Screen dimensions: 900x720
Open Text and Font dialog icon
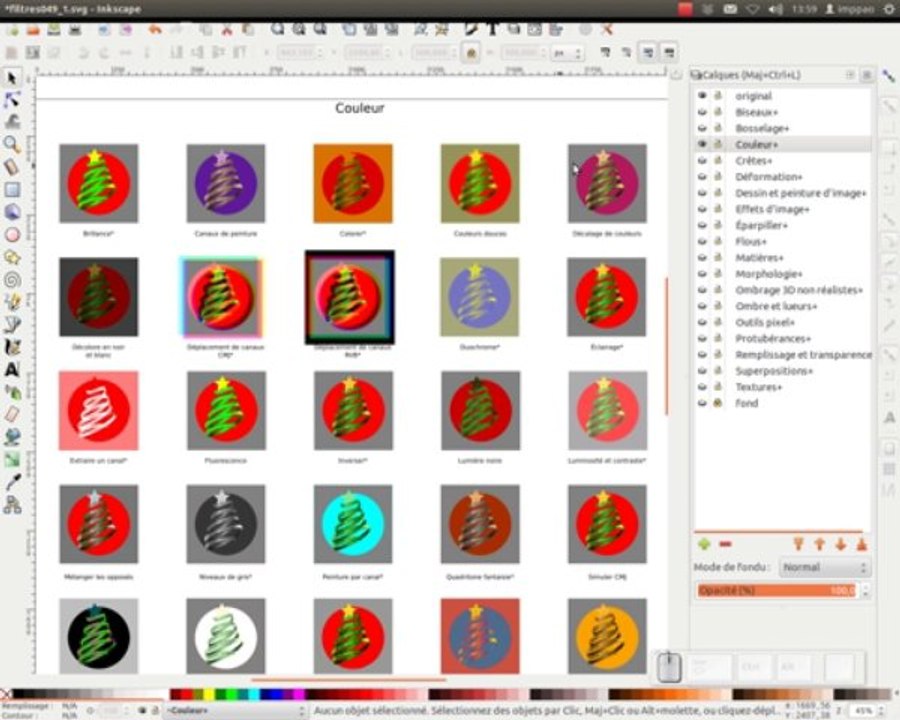pyautogui.click(x=492, y=29)
